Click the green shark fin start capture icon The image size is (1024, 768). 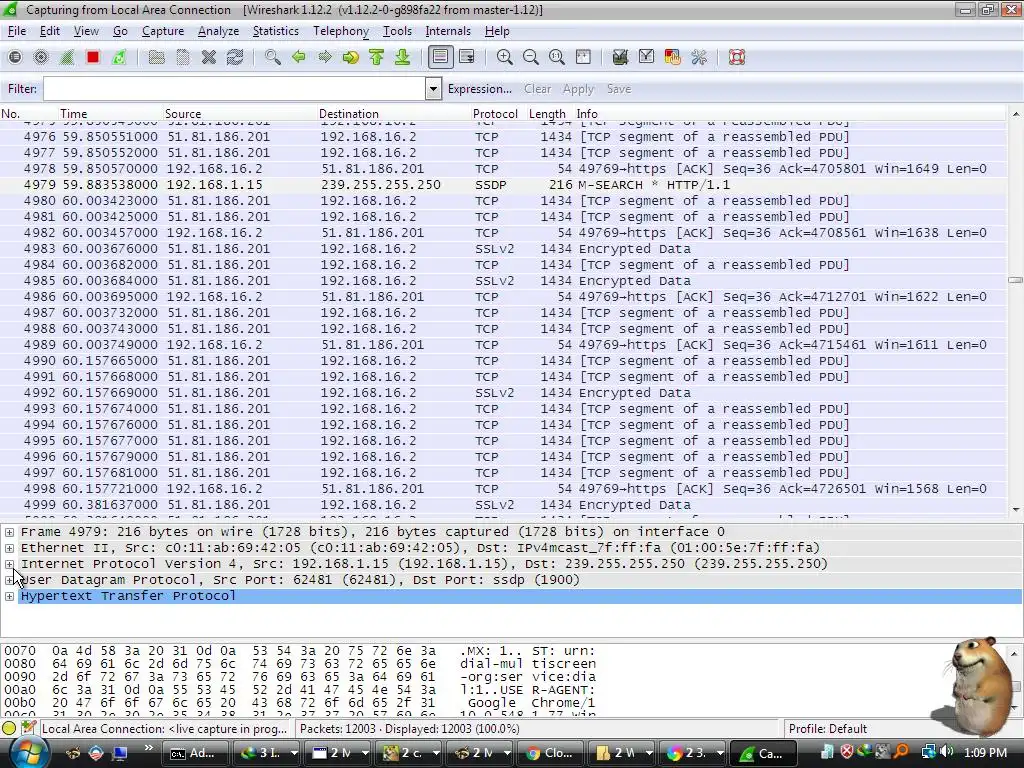pos(67,57)
